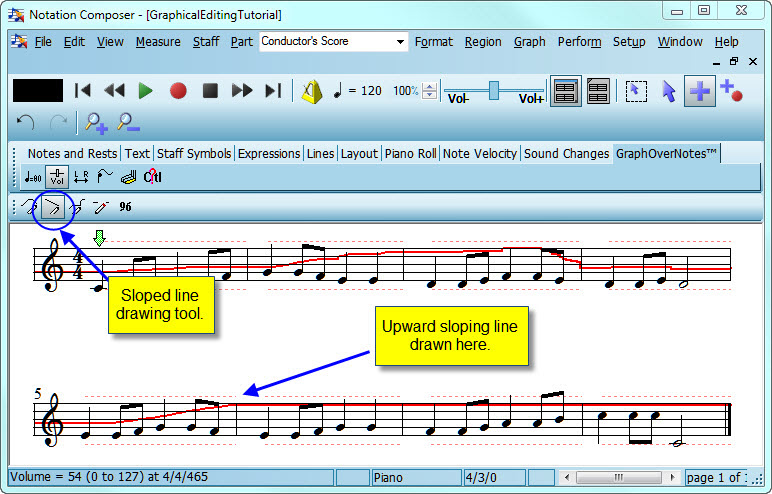Switch to the Piano Roll tab

pos(410,153)
